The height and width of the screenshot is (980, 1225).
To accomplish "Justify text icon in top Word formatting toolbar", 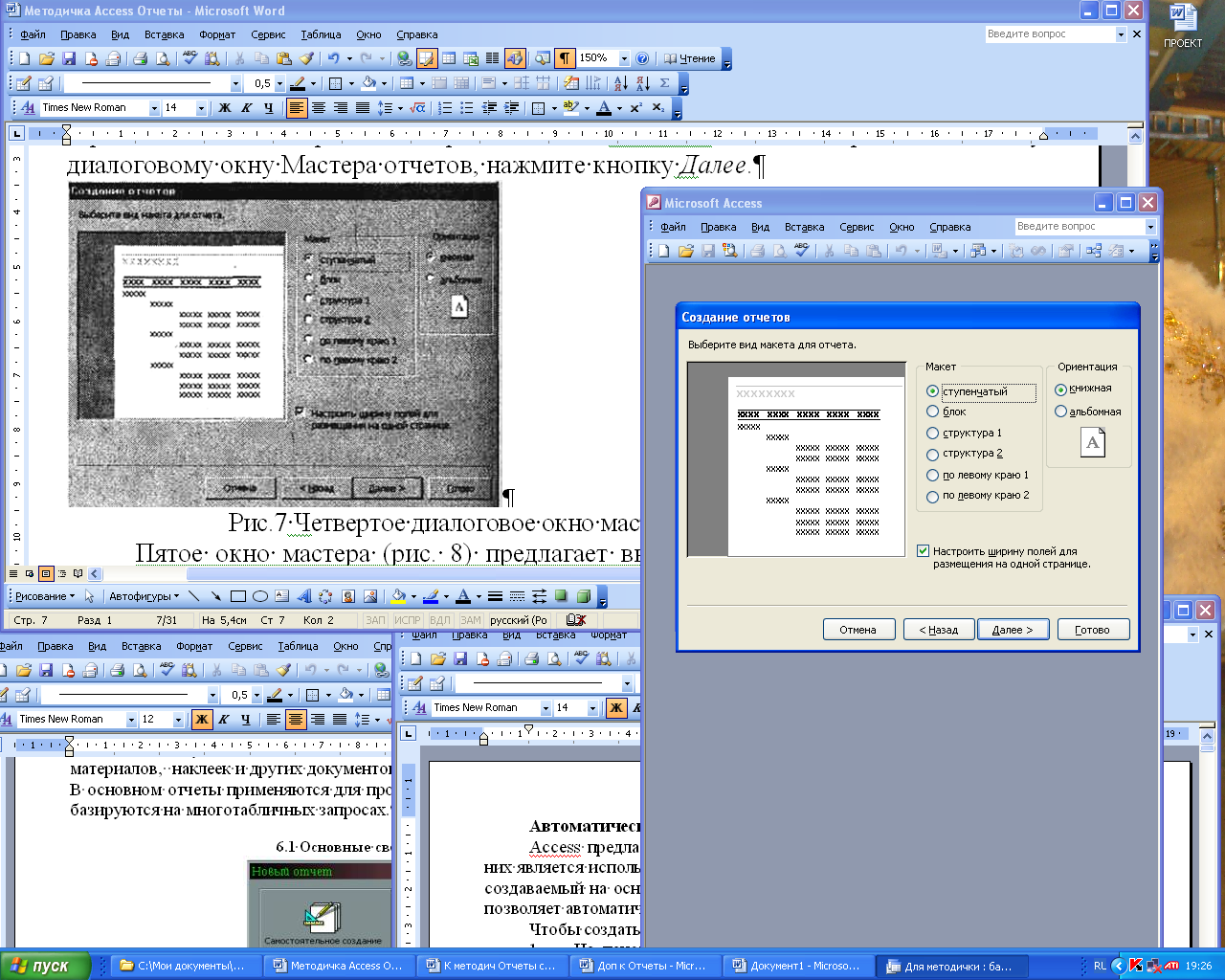I will point(363,108).
